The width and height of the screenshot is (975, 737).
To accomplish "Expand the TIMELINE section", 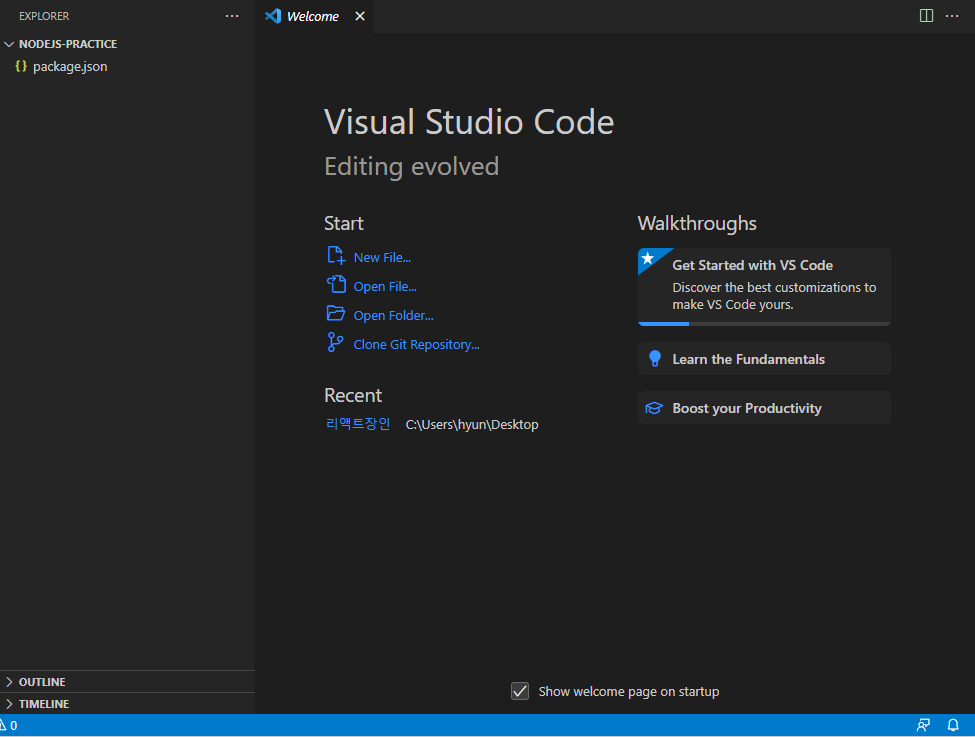I will [127, 704].
